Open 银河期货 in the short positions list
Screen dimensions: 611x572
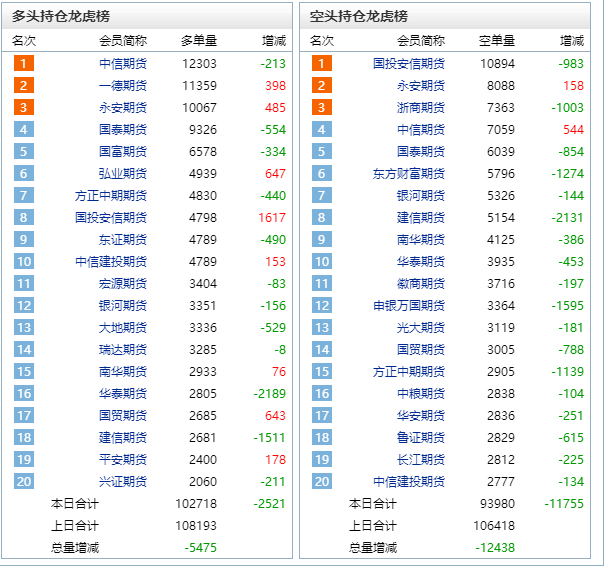coord(421,196)
